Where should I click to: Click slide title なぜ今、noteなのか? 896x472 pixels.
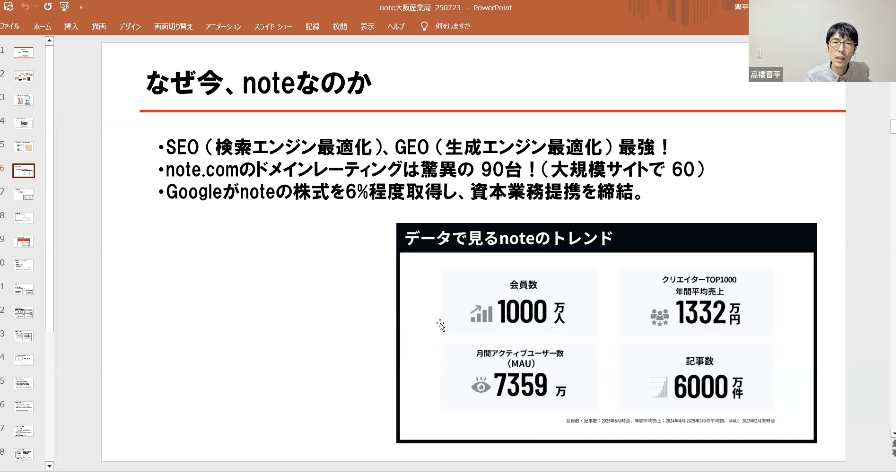click(259, 83)
